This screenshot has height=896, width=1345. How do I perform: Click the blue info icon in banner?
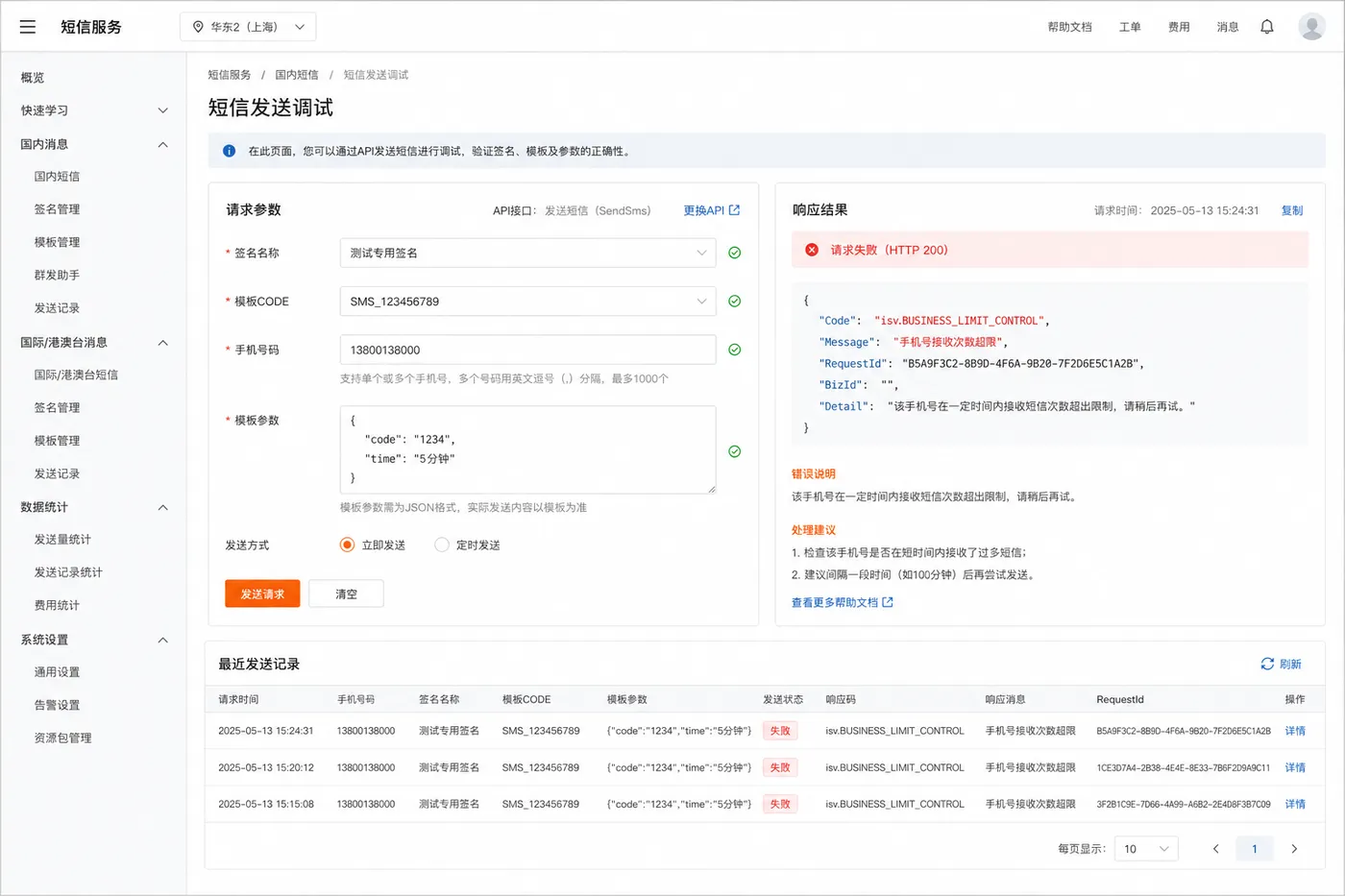coord(229,151)
